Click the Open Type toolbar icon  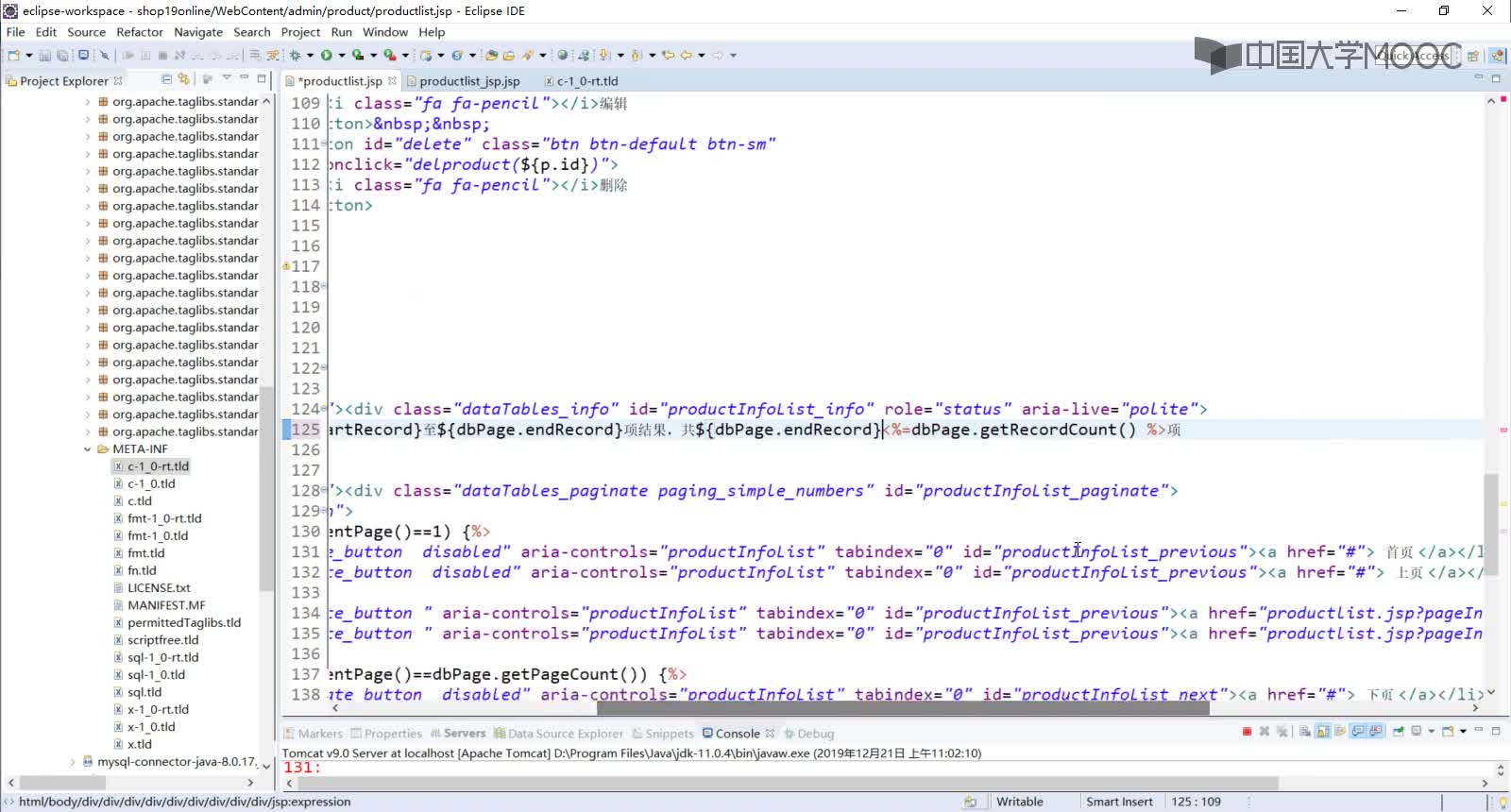click(x=491, y=55)
